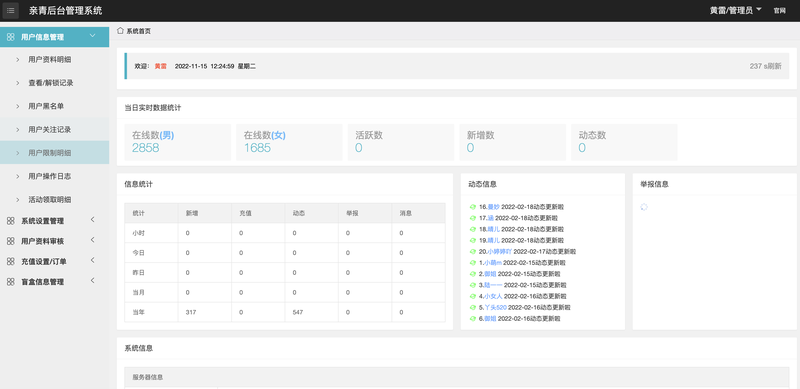Screen dimensions: 800x389
Task: Open 用户黑名单 in the sidebar
Action: [55, 106]
